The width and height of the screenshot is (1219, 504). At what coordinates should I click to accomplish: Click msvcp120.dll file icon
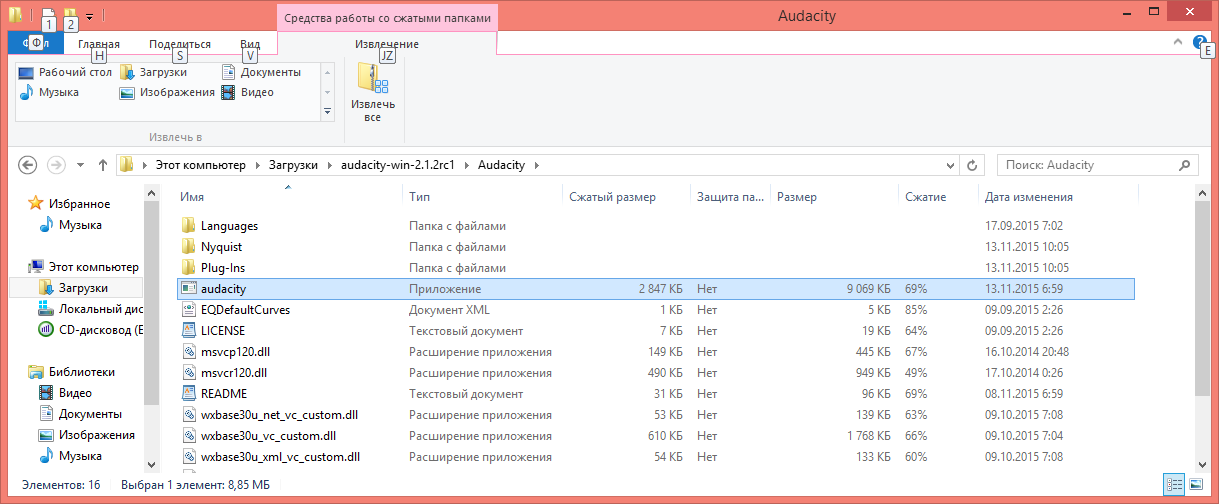[189, 351]
